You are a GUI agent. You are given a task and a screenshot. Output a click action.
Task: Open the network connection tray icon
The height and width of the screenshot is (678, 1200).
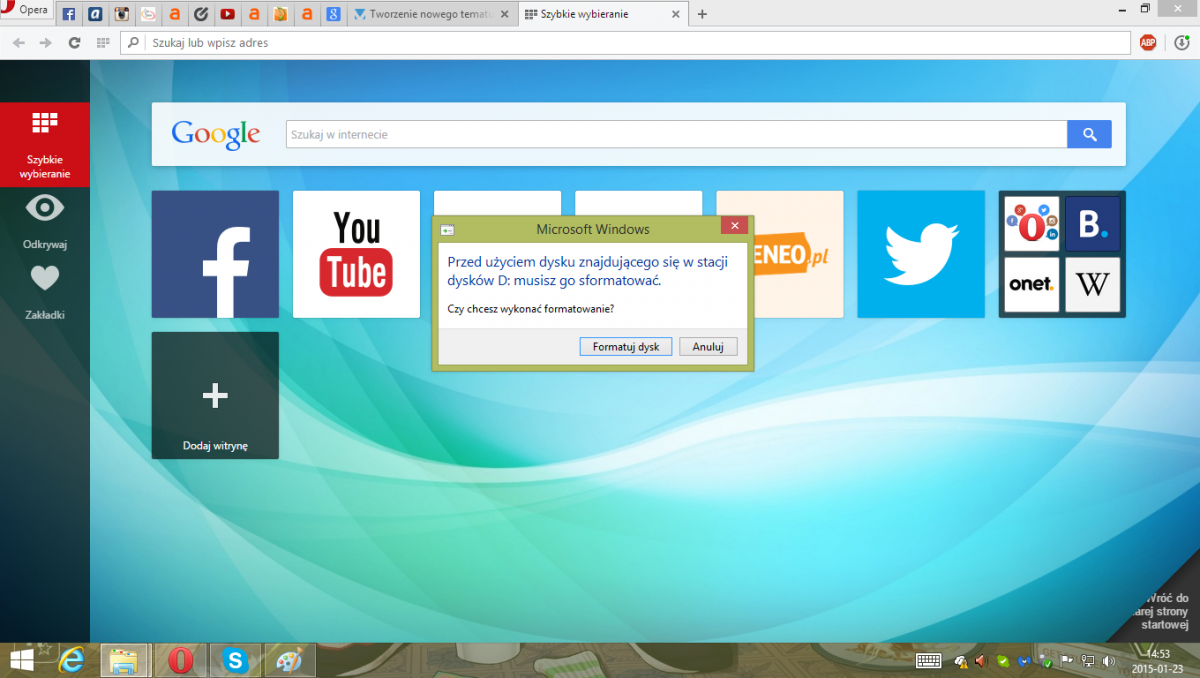click(x=1086, y=661)
